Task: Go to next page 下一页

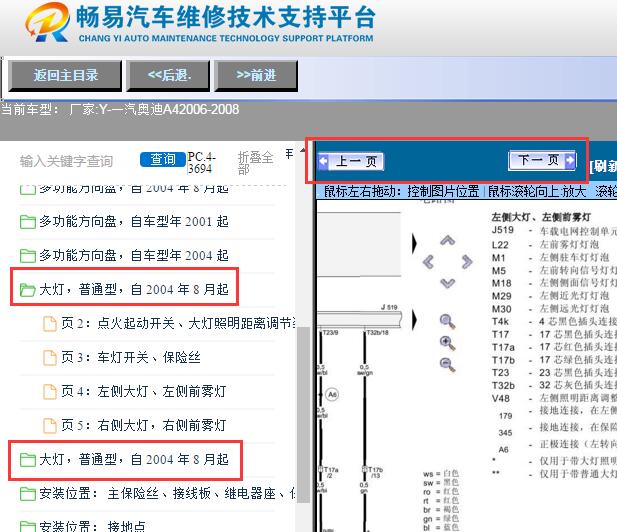Action: coord(542,160)
